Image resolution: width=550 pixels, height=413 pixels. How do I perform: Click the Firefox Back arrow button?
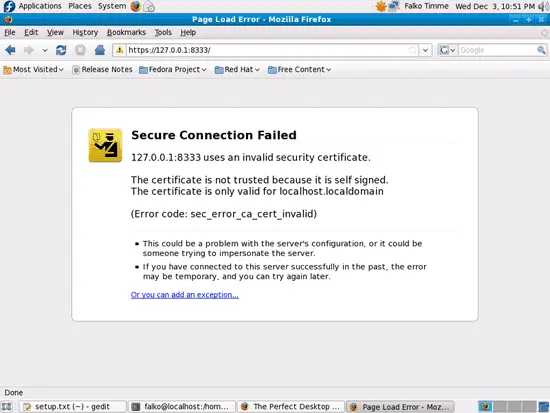point(10,50)
